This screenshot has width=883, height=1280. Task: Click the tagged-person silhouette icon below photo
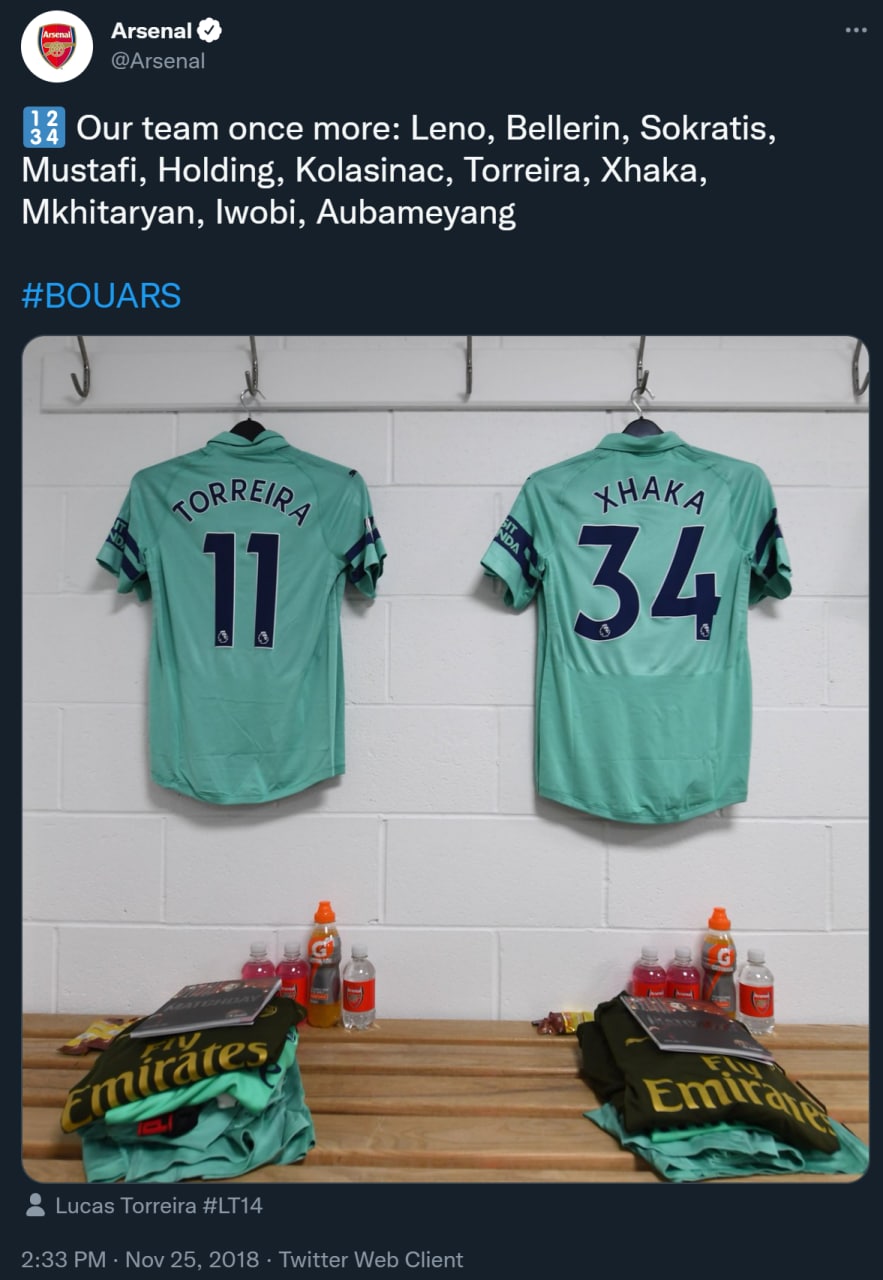pyautogui.click(x=36, y=1206)
